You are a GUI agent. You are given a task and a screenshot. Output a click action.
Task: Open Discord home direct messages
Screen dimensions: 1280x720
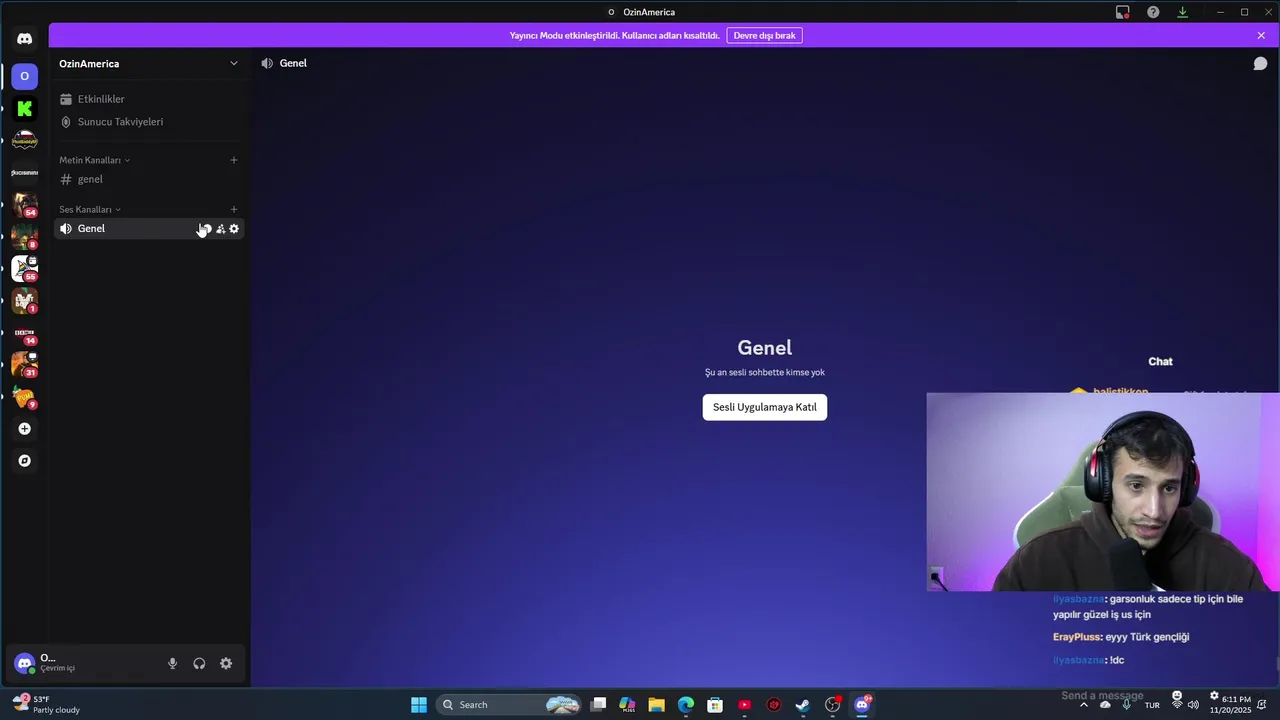coord(25,39)
